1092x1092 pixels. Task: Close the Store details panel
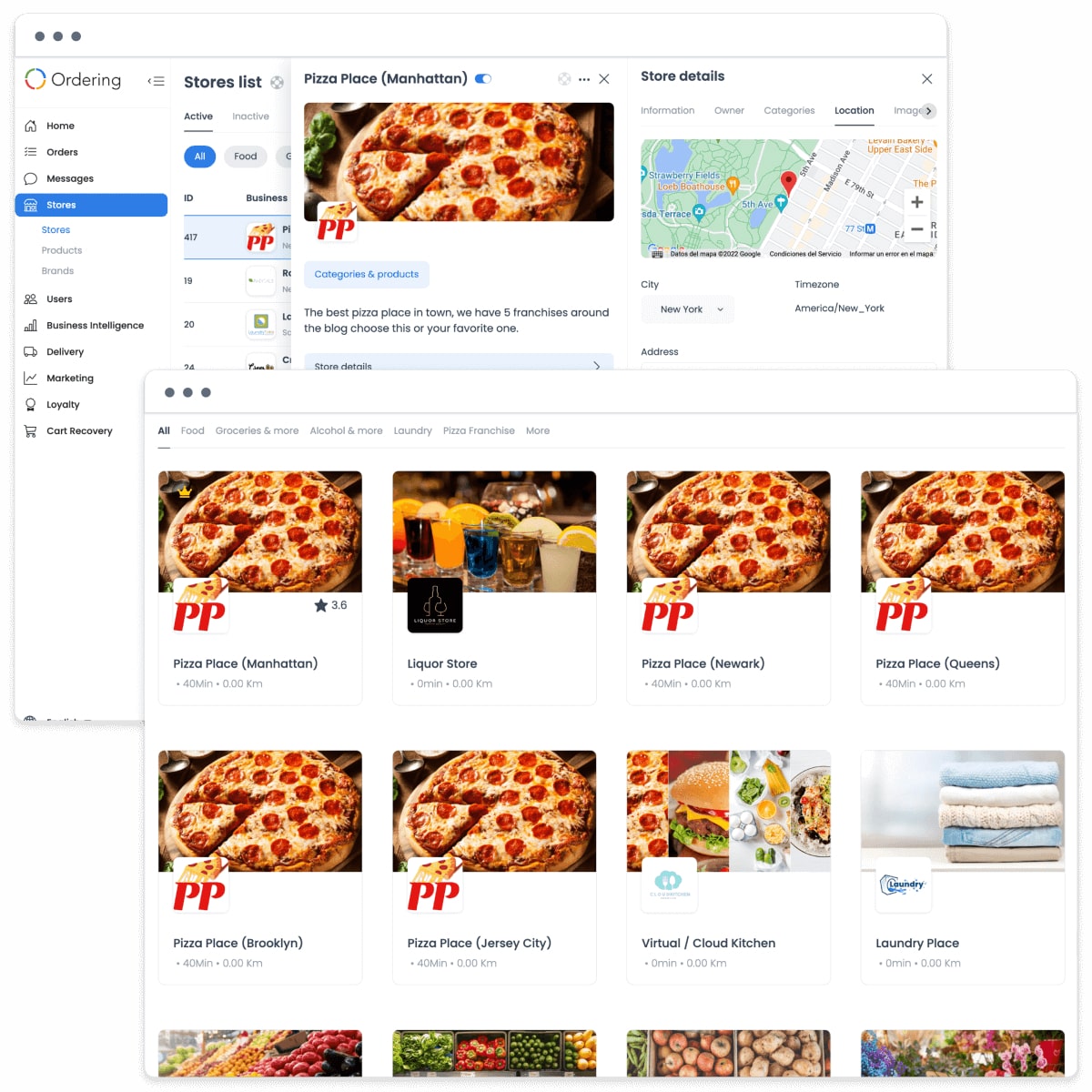point(926,79)
